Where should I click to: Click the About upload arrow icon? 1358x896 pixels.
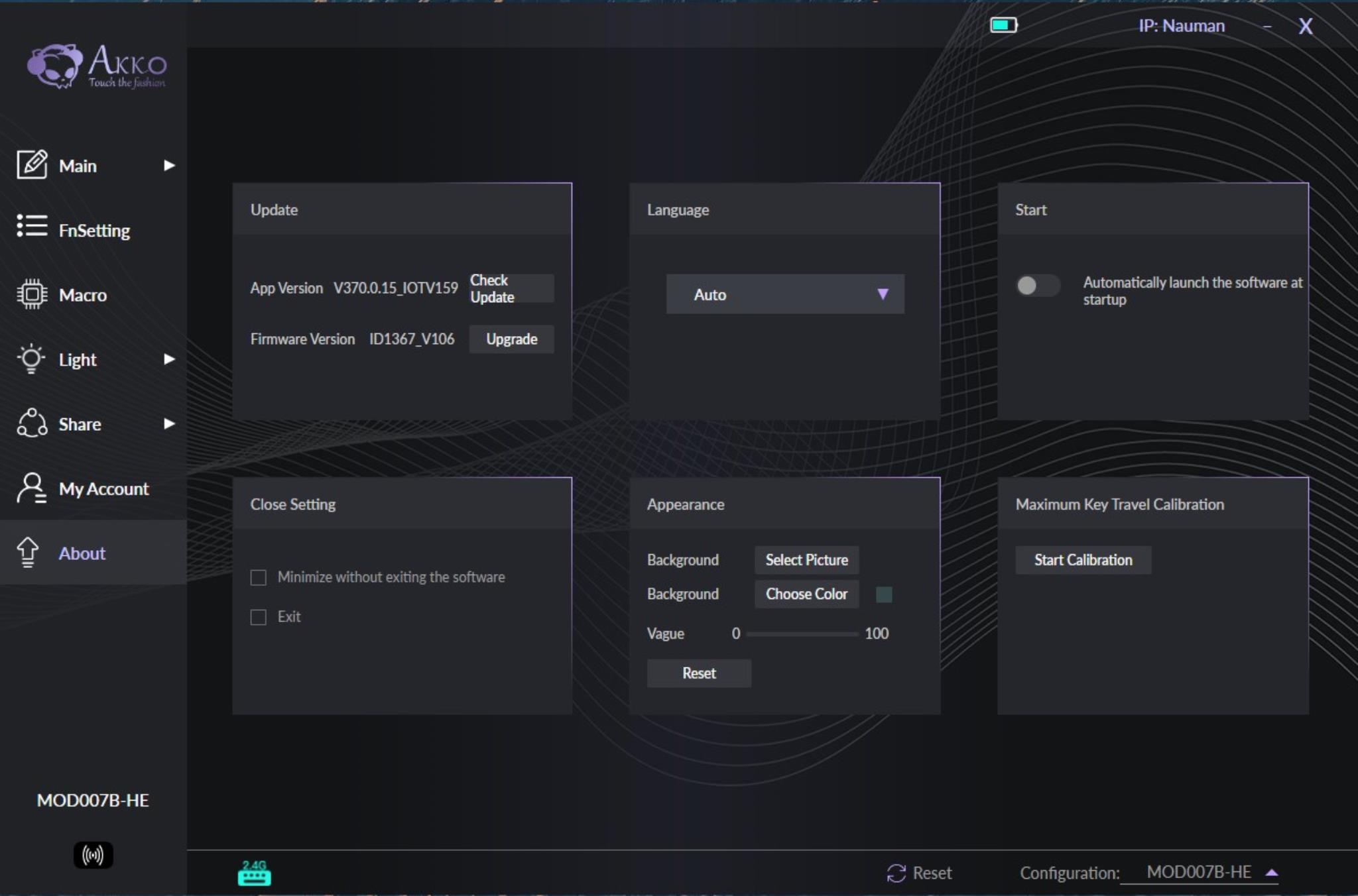click(28, 552)
